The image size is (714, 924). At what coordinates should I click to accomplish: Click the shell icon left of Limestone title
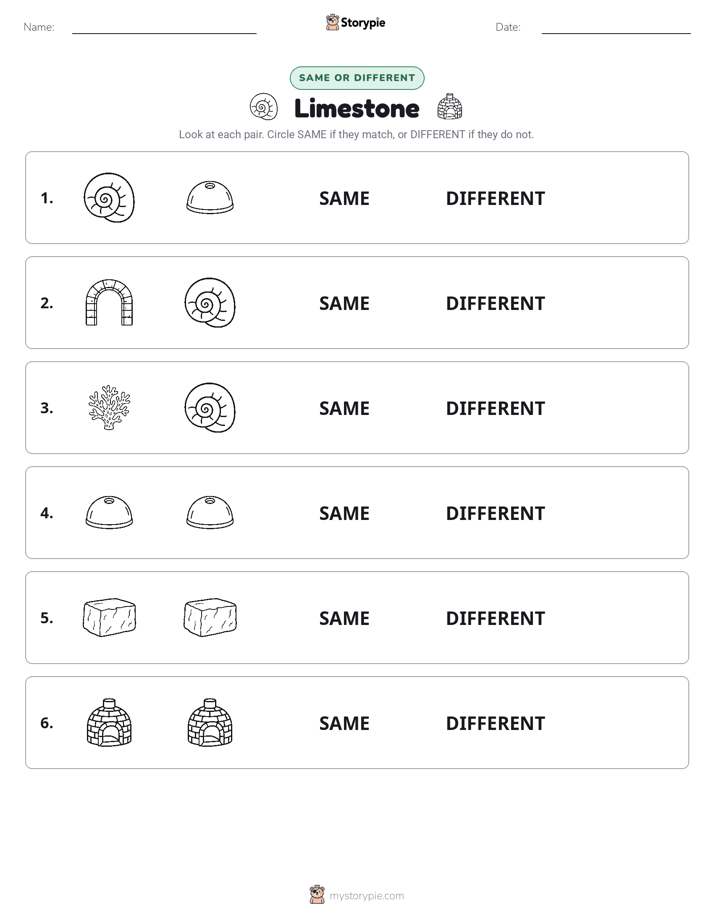click(x=263, y=107)
